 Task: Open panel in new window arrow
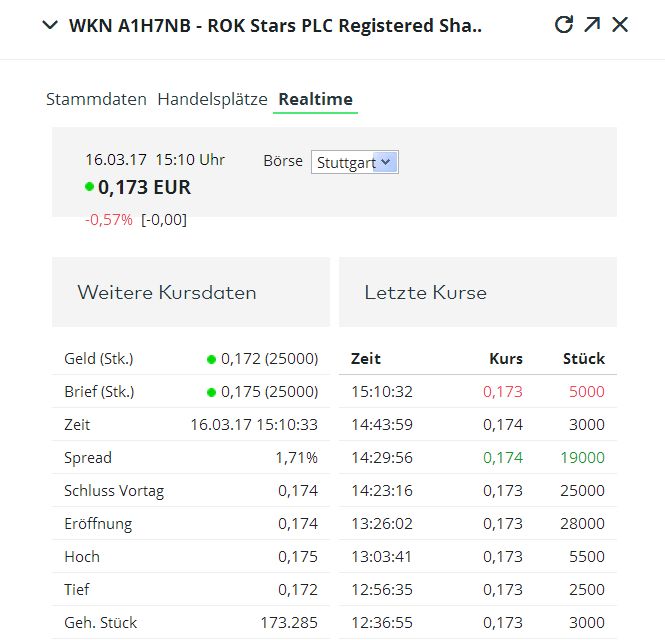(592, 25)
